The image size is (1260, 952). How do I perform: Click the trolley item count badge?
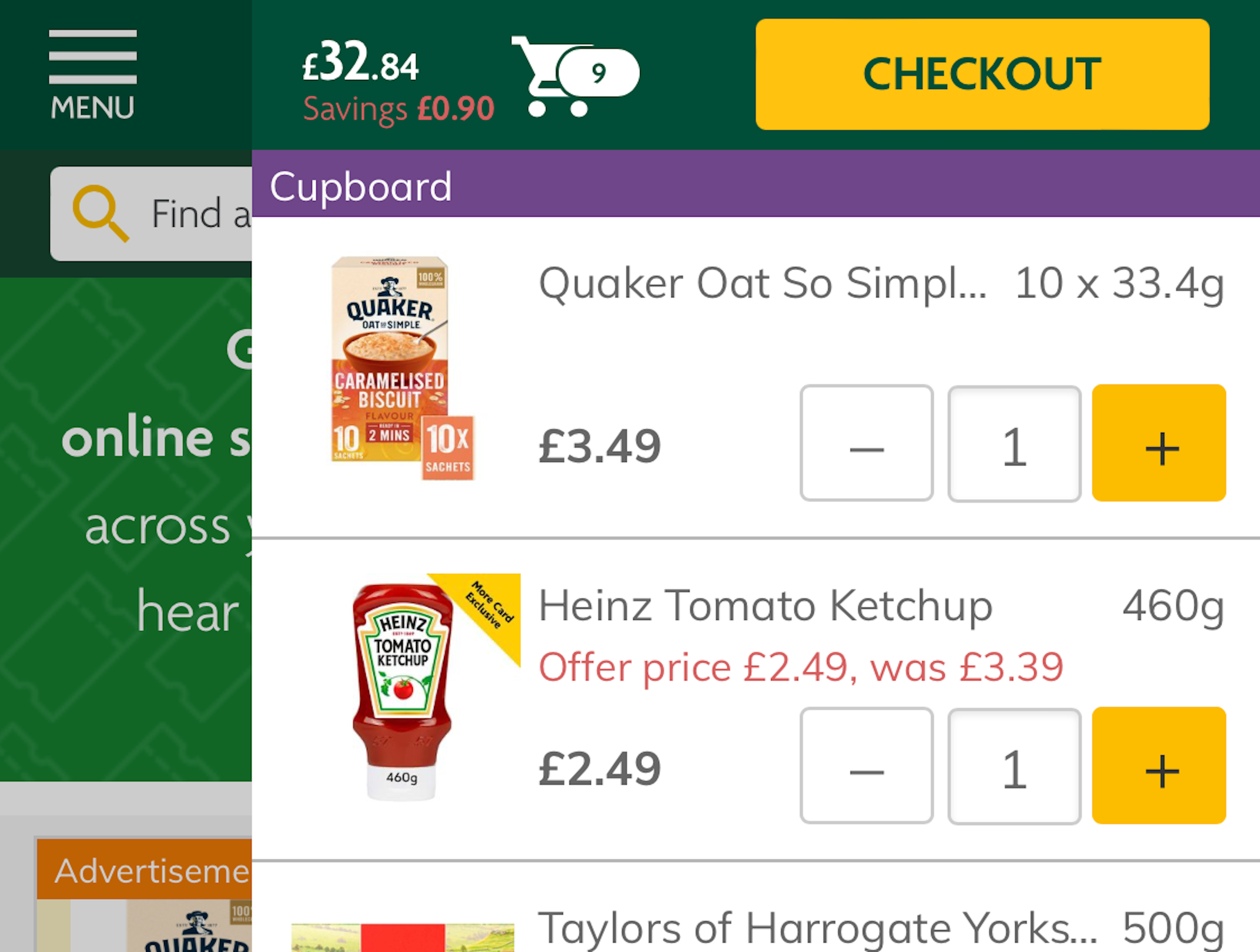(599, 73)
